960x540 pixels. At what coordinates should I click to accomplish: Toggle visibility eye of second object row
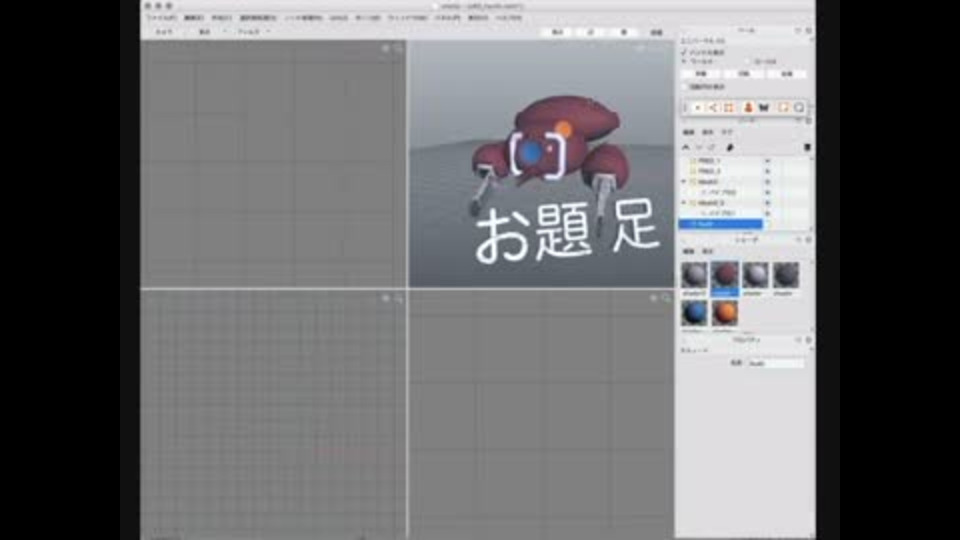pyautogui.click(x=767, y=171)
